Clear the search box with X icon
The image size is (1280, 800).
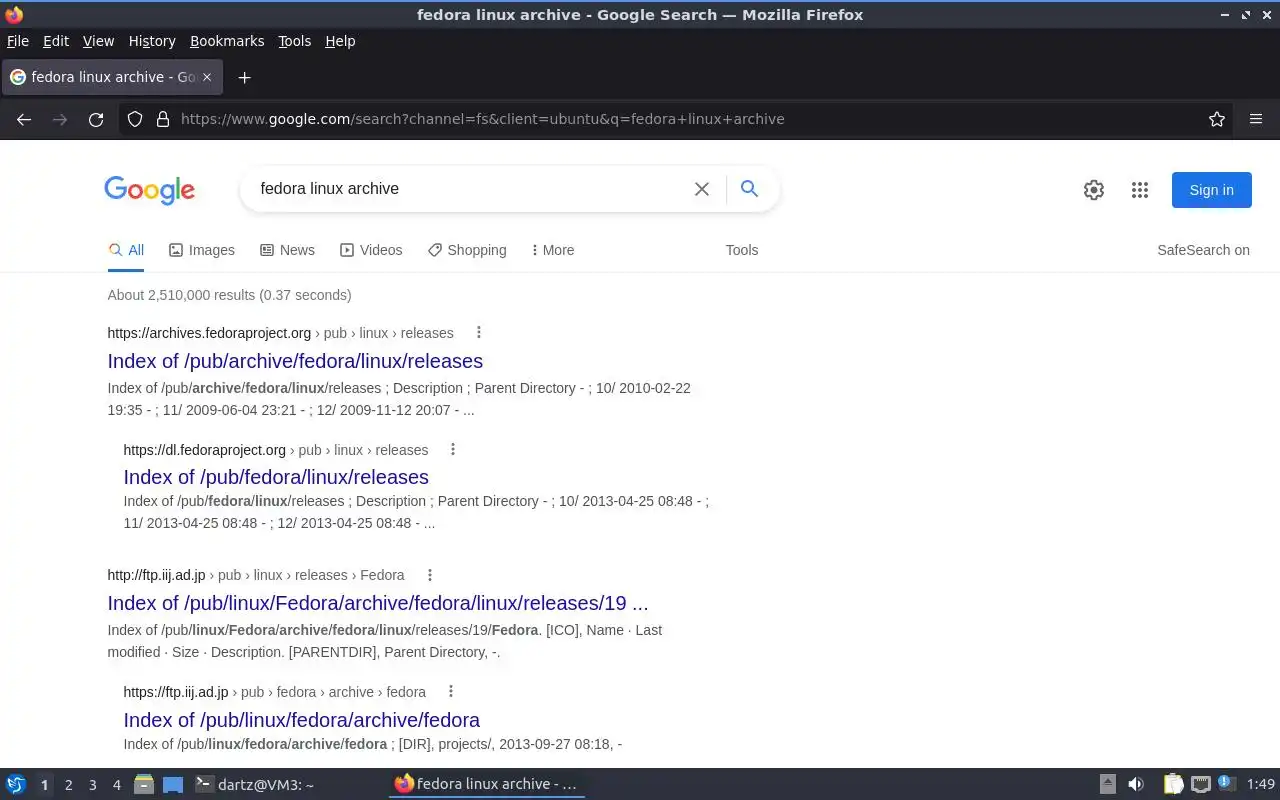click(702, 189)
